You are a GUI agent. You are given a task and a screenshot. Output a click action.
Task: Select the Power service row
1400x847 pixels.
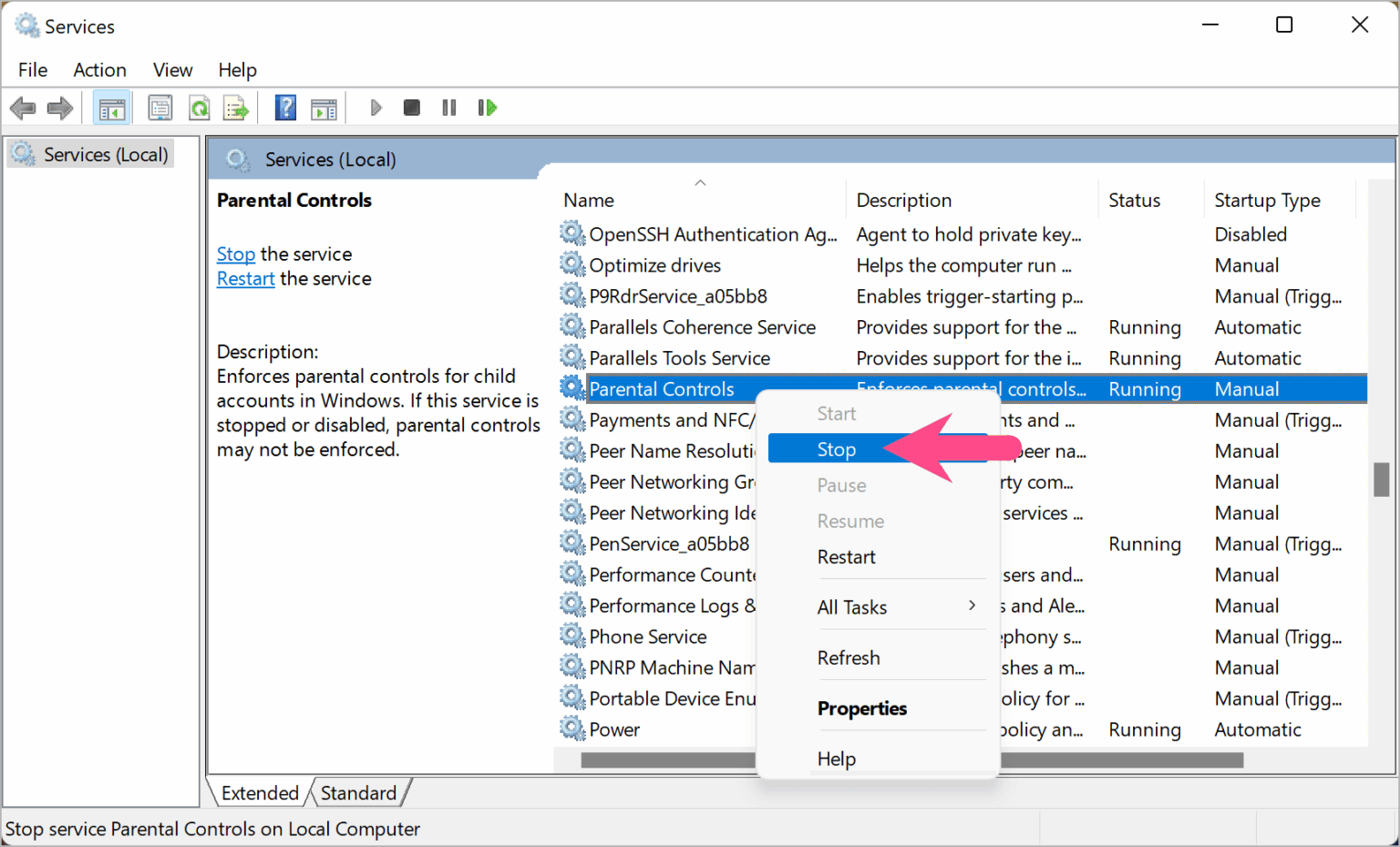[x=614, y=728]
